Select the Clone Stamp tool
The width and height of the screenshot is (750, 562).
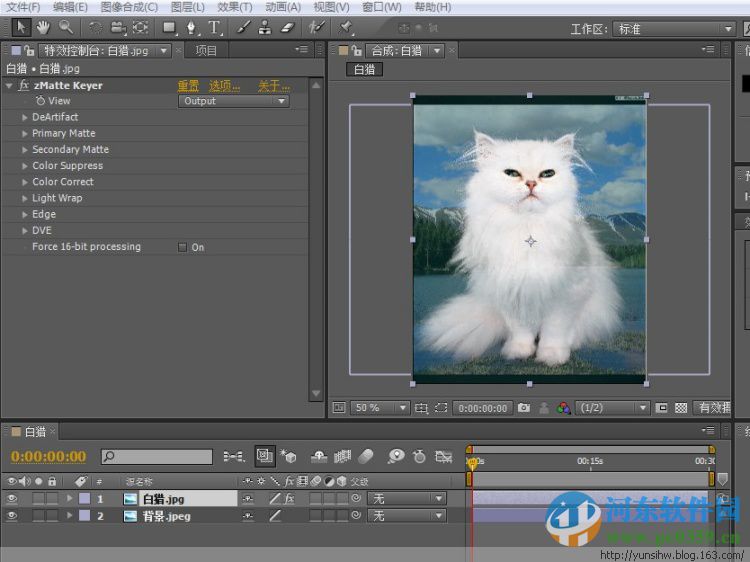click(x=266, y=27)
